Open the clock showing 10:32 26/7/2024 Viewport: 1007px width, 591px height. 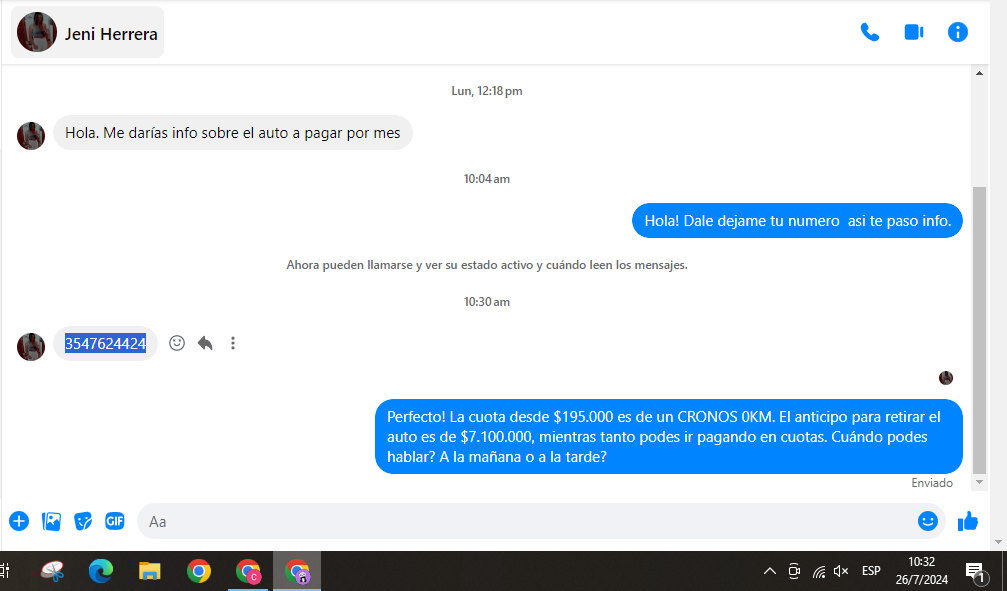pyautogui.click(x=922, y=571)
